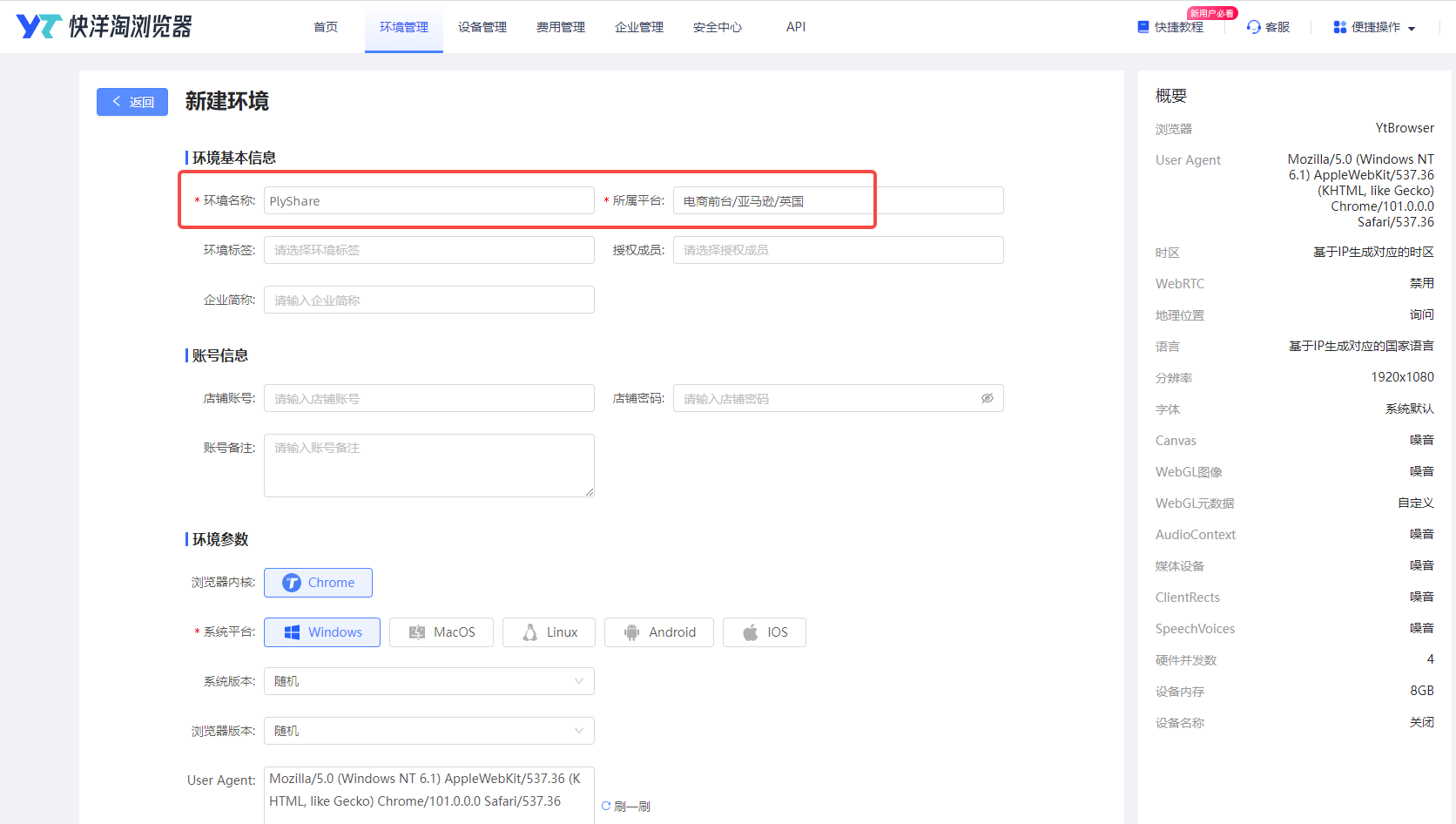This screenshot has width=1456, height=824.
Task: Toggle store password visibility eye
Action: (x=988, y=398)
